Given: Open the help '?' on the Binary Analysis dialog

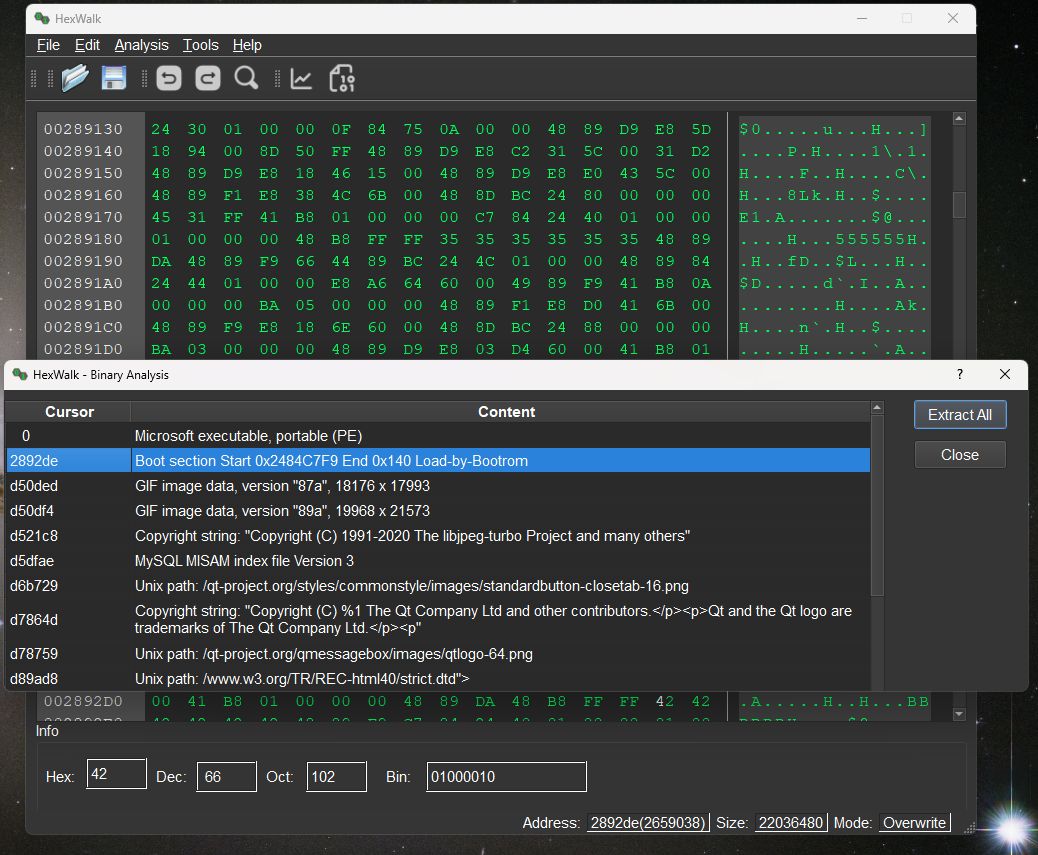Looking at the screenshot, I should pyautogui.click(x=959, y=374).
